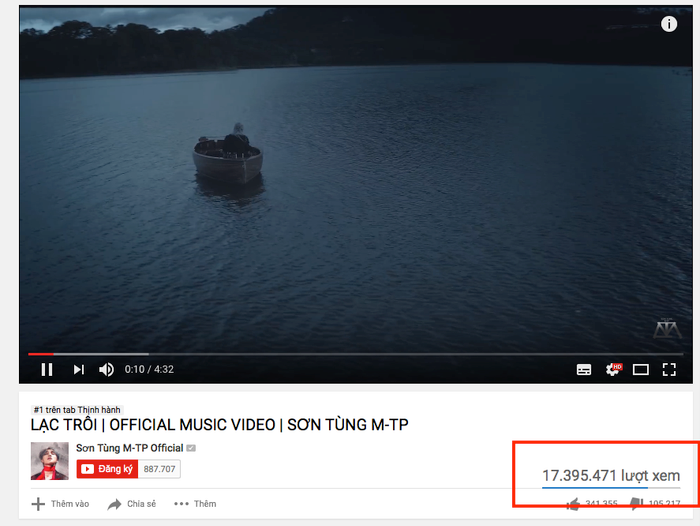
Task: Open Sơn Tùng M-TP Official channel link
Action: point(130,448)
